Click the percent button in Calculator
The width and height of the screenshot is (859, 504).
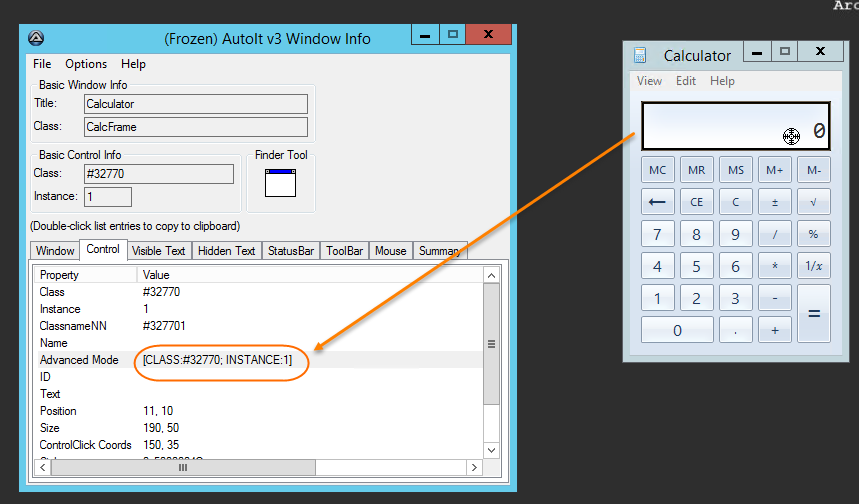point(814,234)
